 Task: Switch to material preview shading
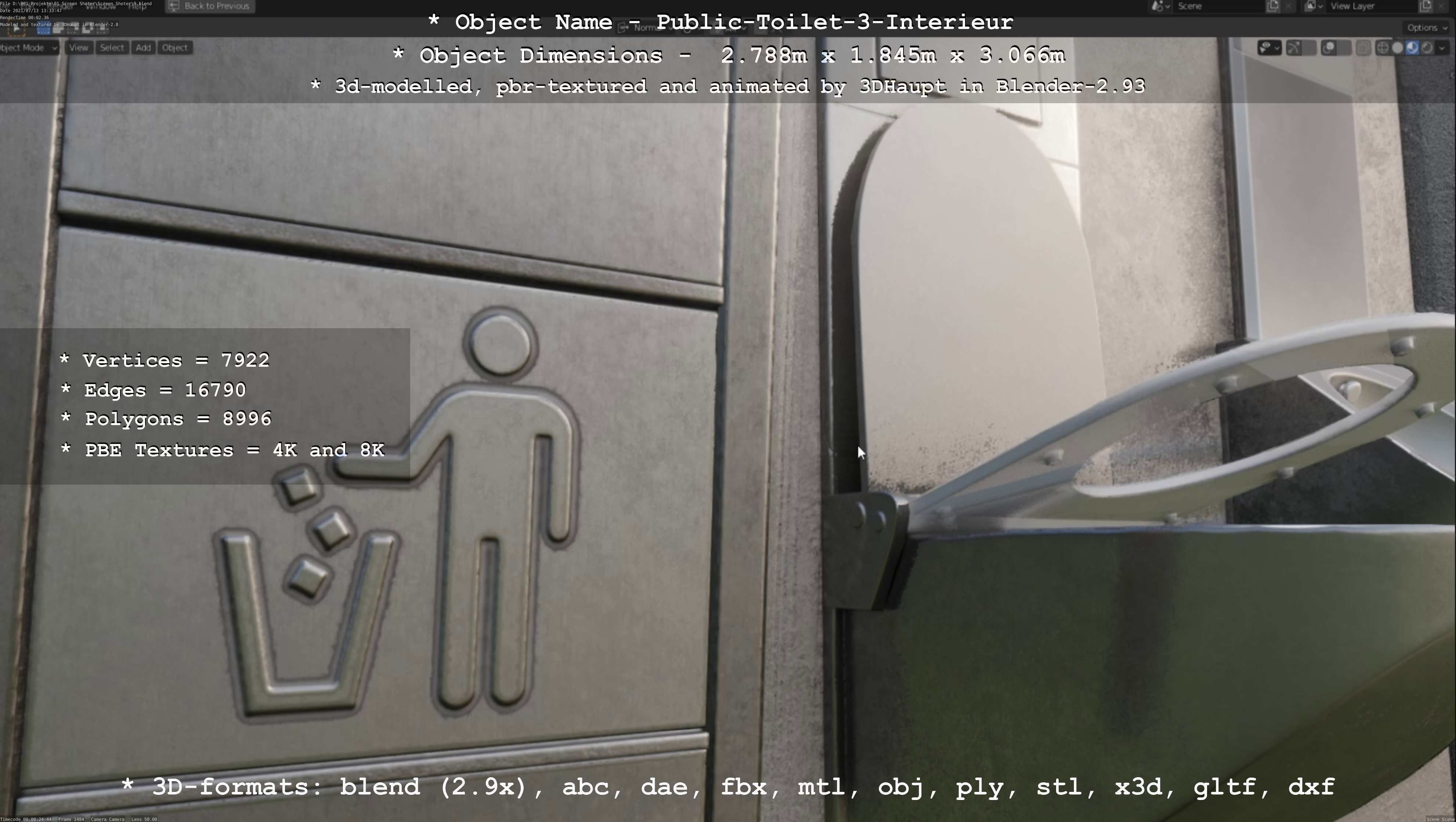[x=1412, y=48]
